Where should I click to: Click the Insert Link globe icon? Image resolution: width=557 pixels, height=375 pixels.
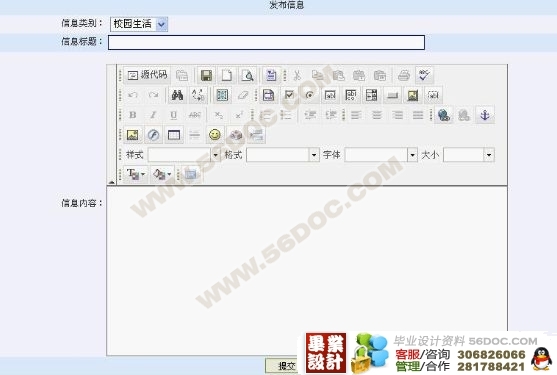pyautogui.click(x=444, y=115)
